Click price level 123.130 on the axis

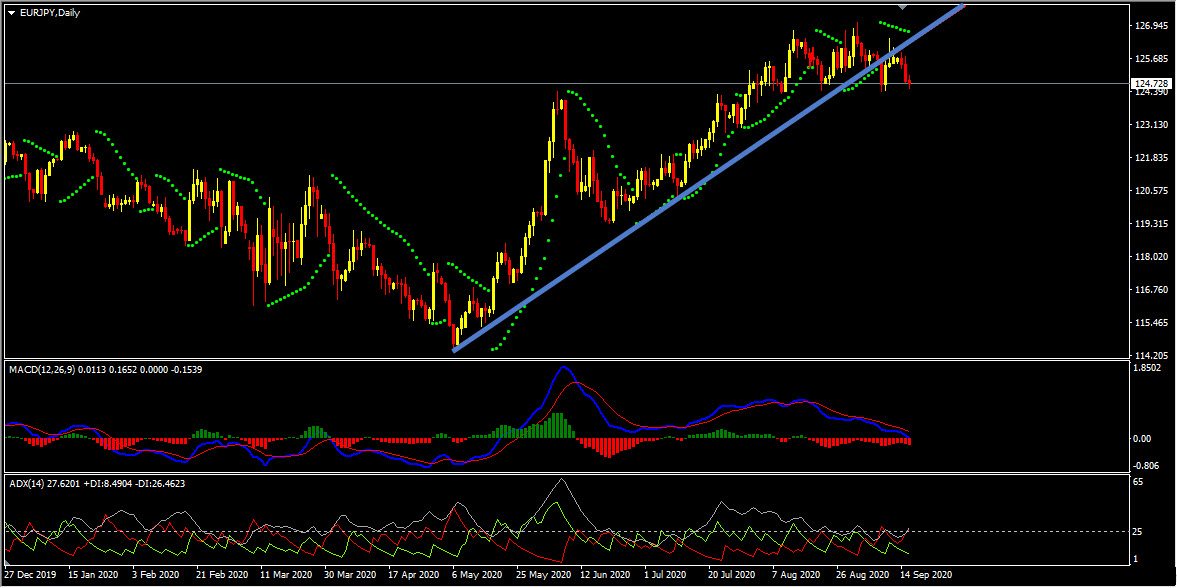[x=1151, y=125]
